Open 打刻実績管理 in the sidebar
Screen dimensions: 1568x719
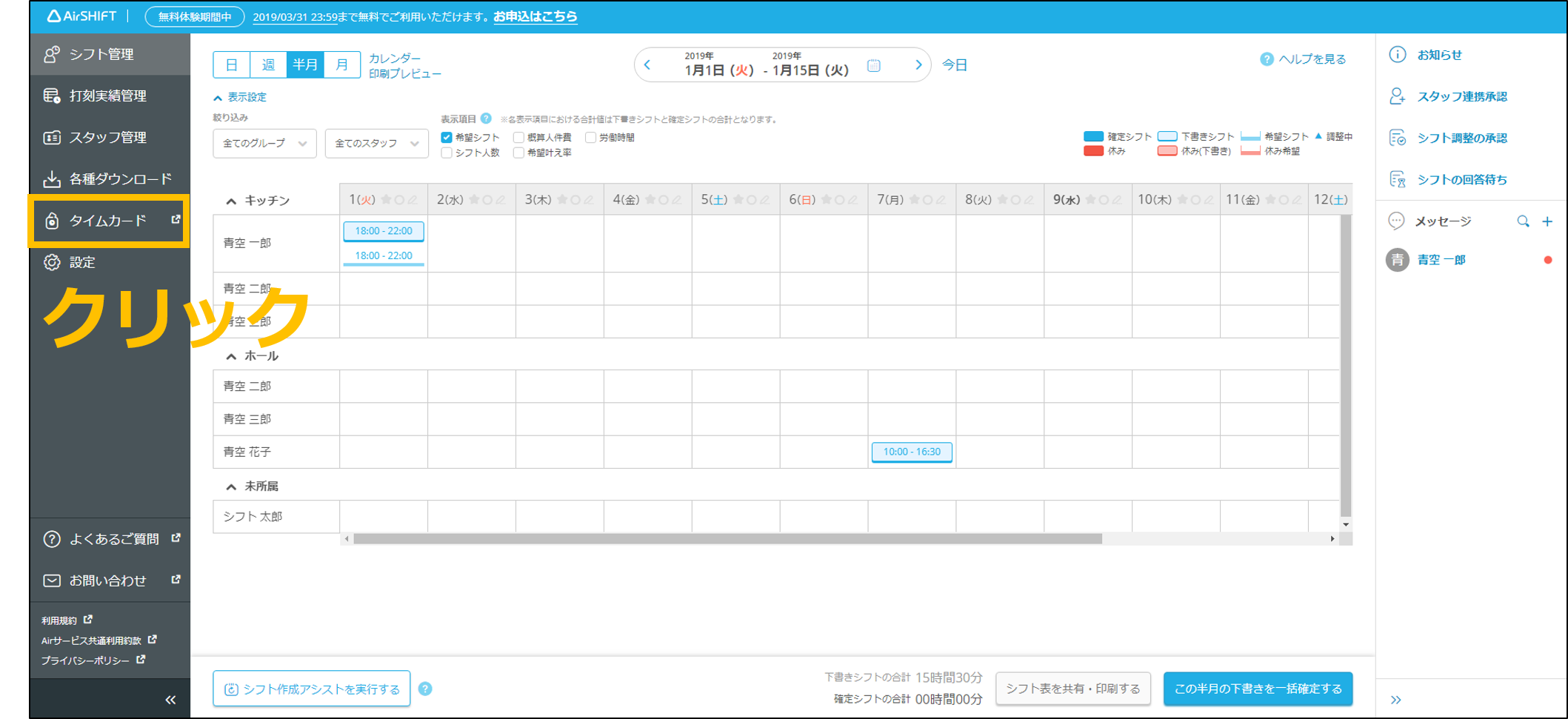(110, 96)
